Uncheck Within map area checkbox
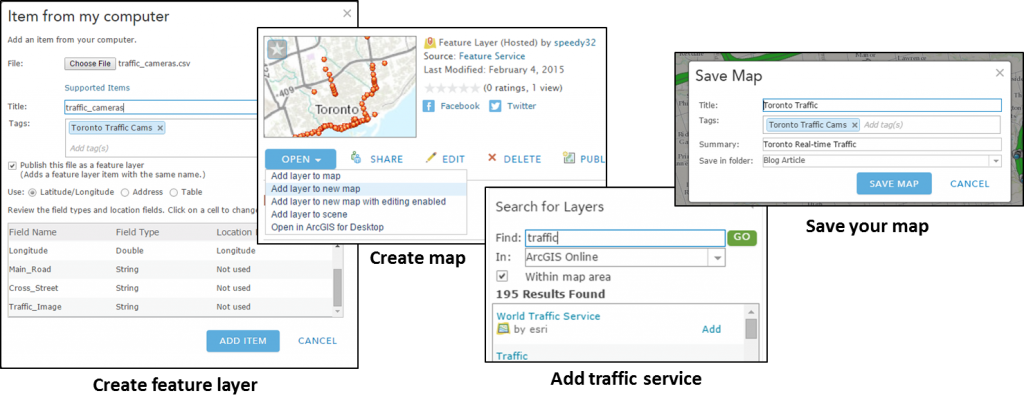Screen dimensions: 1024x409 (502, 276)
